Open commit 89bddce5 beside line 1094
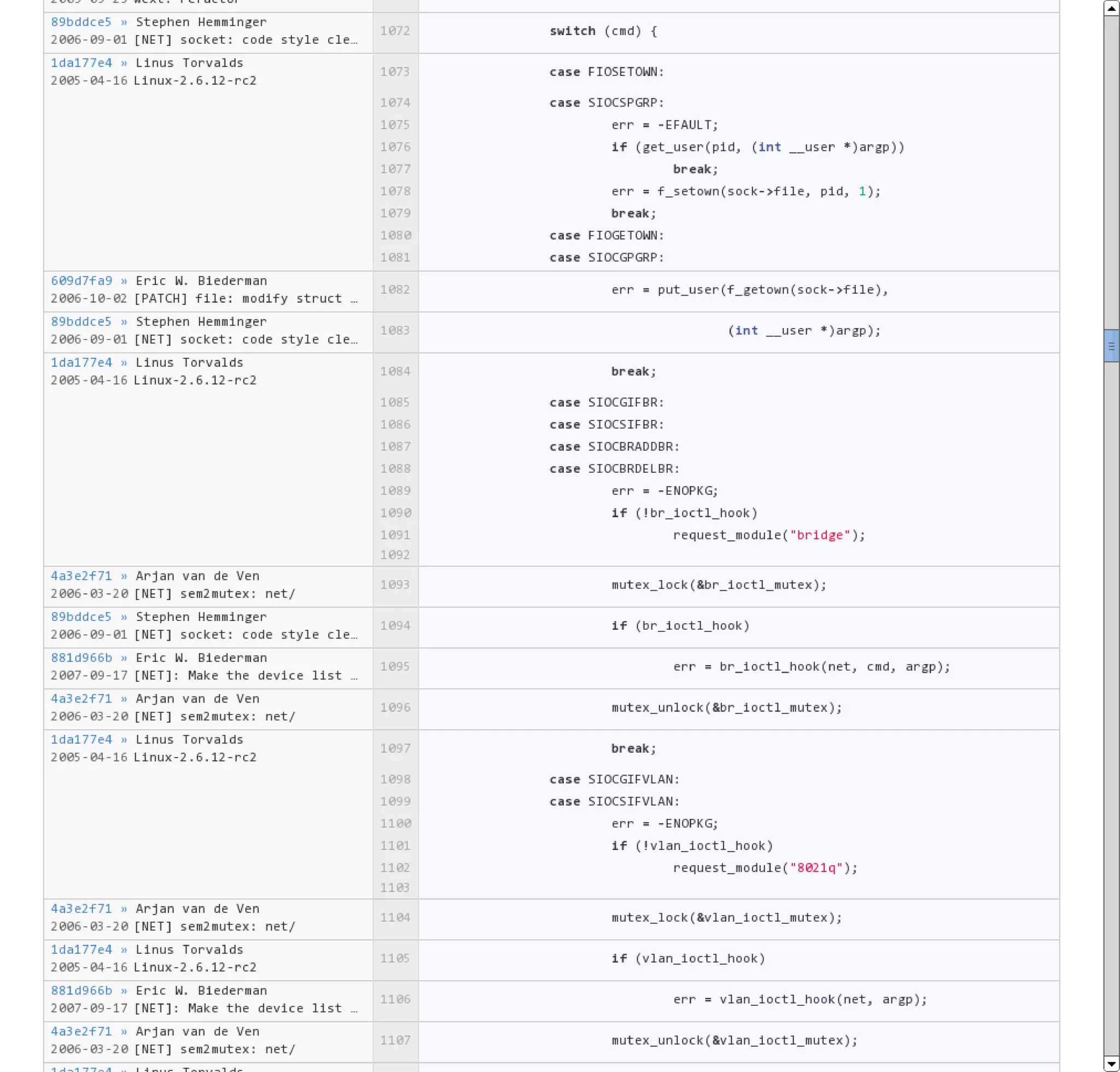The image size is (1120, 1072). (x=81, y=617)
